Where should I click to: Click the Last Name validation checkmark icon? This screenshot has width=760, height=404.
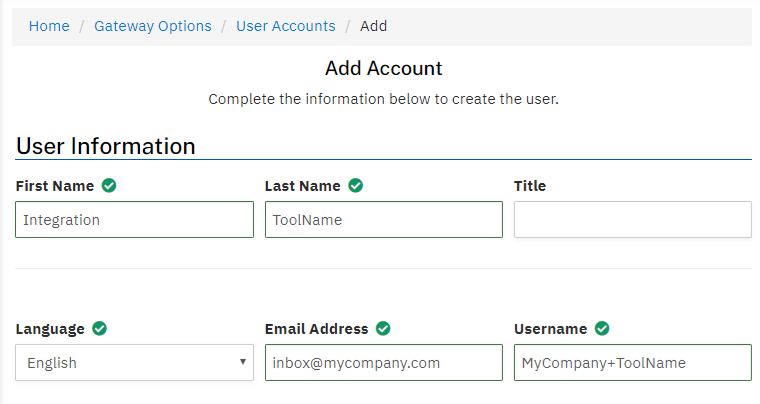click(356, 185)
